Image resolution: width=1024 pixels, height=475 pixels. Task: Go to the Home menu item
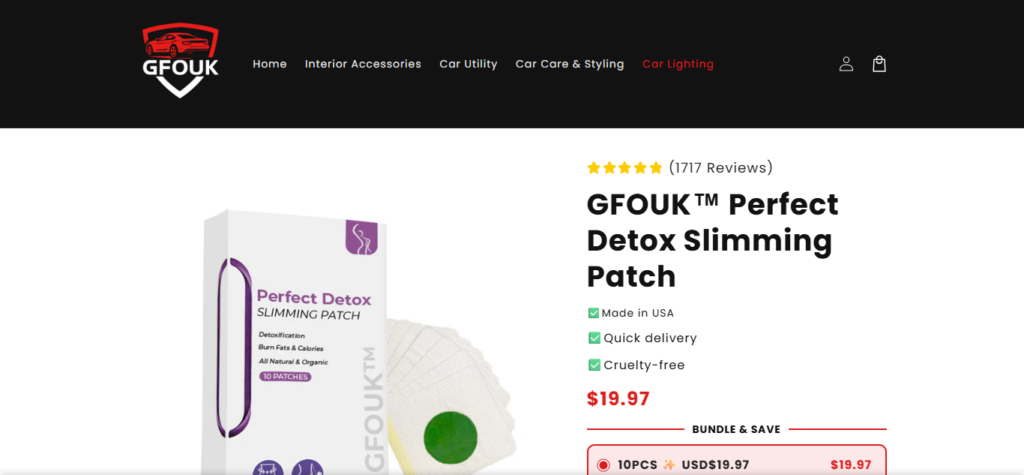tap(270, 64)
